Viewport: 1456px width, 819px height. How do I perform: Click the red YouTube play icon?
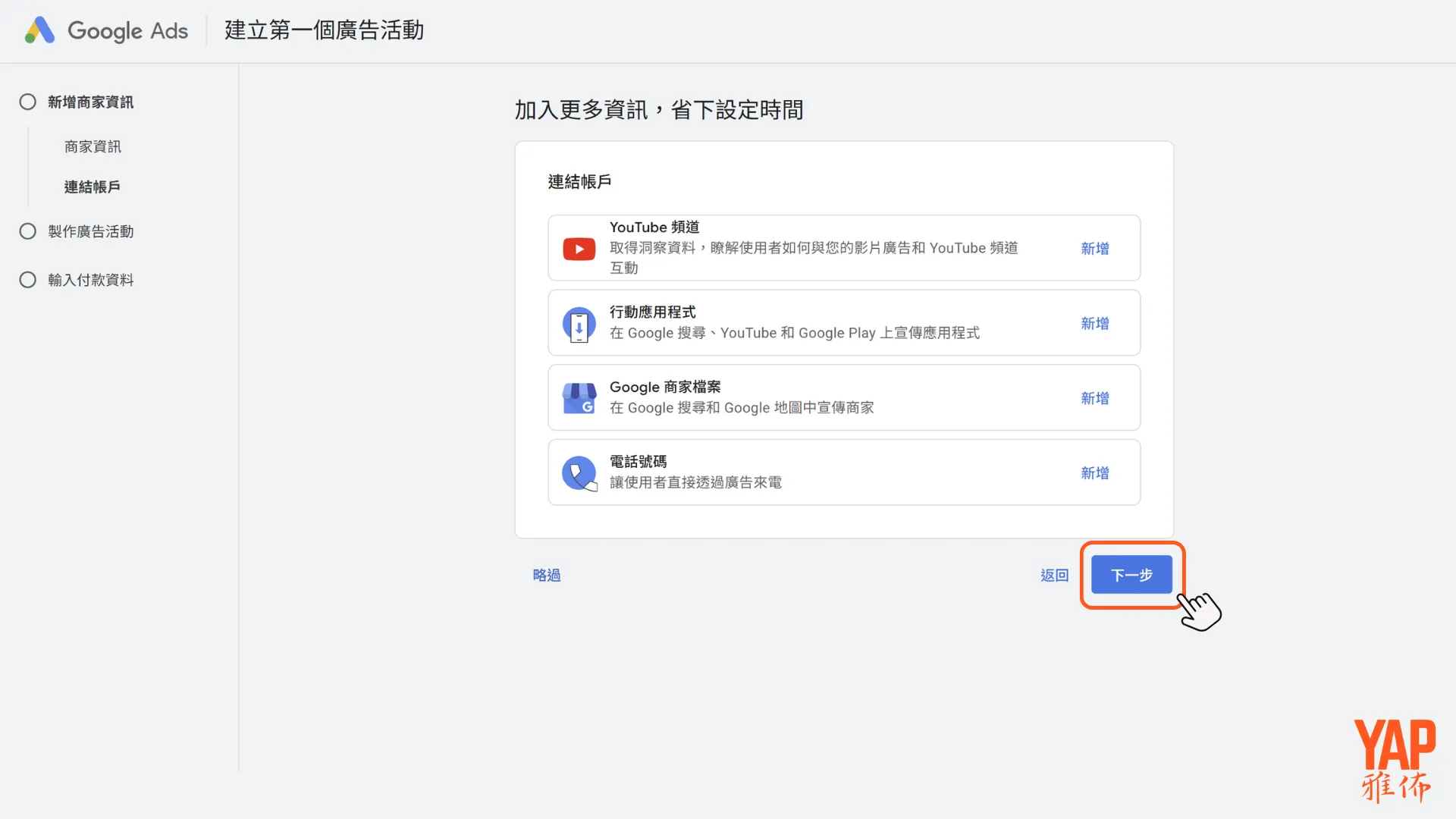point(579,249)
